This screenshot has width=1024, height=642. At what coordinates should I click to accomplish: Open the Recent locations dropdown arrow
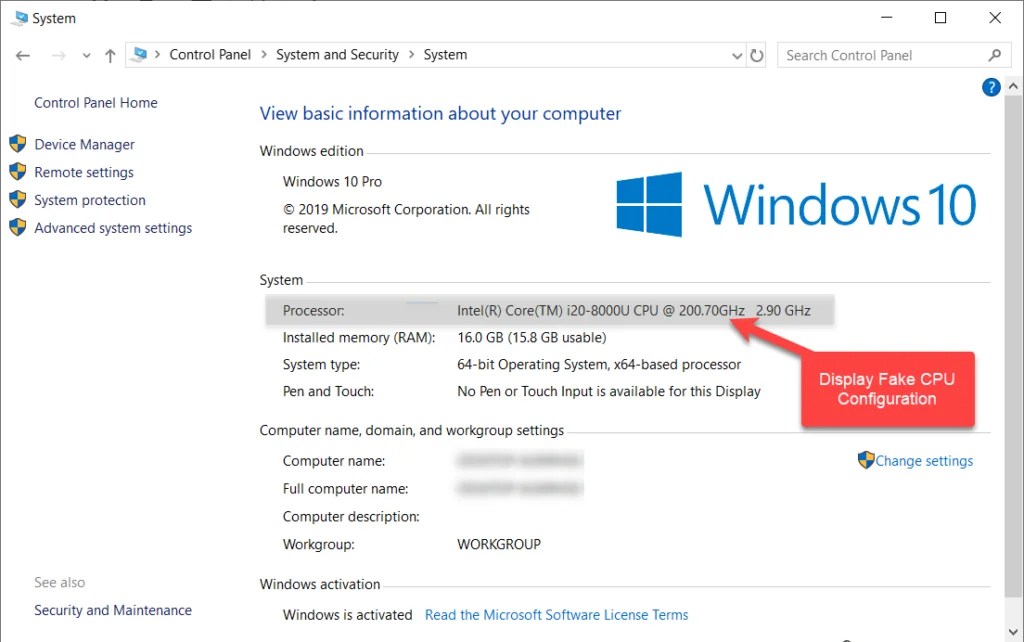coord(86,56)
